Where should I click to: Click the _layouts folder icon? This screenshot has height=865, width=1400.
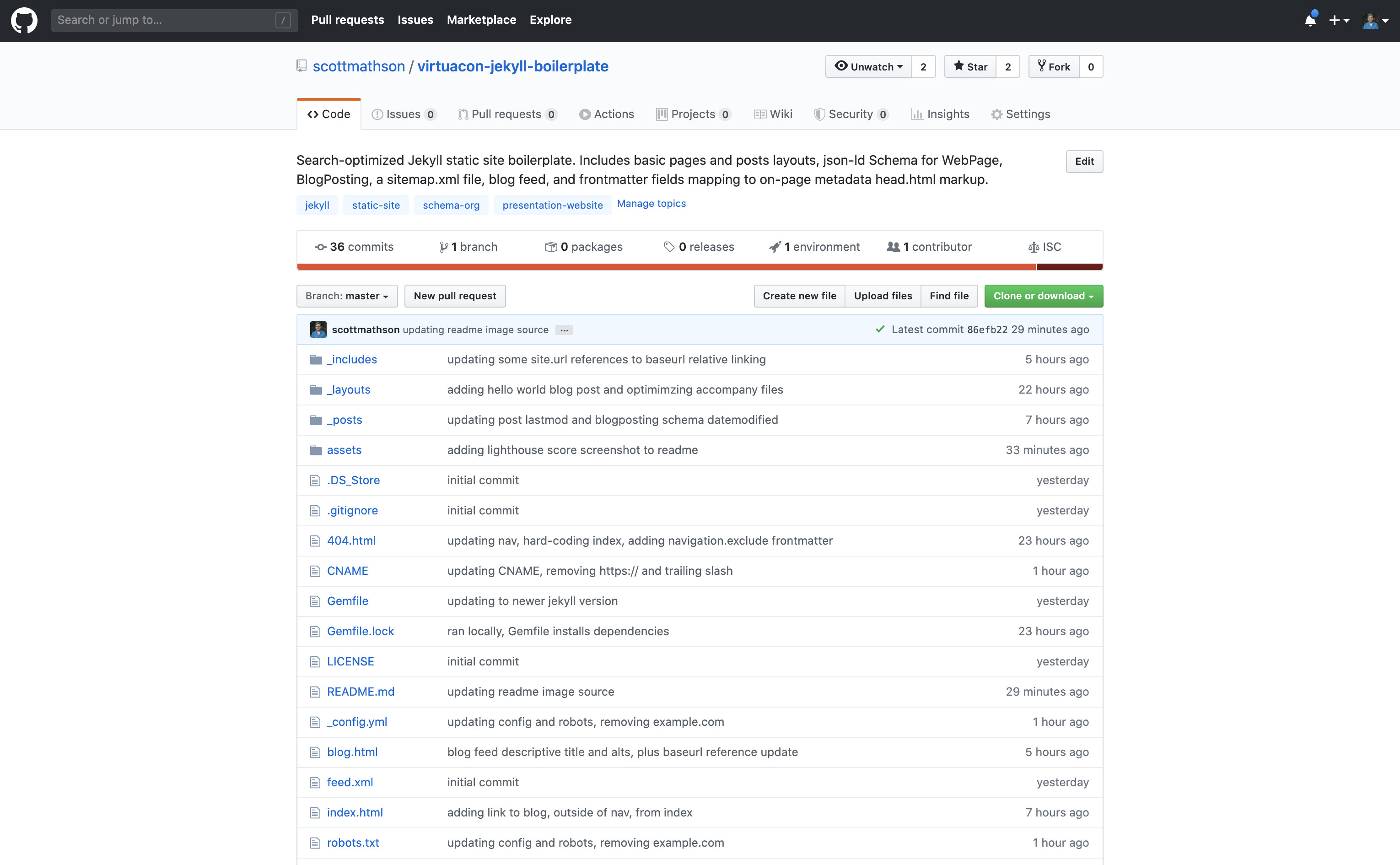(x=316, y=389)
